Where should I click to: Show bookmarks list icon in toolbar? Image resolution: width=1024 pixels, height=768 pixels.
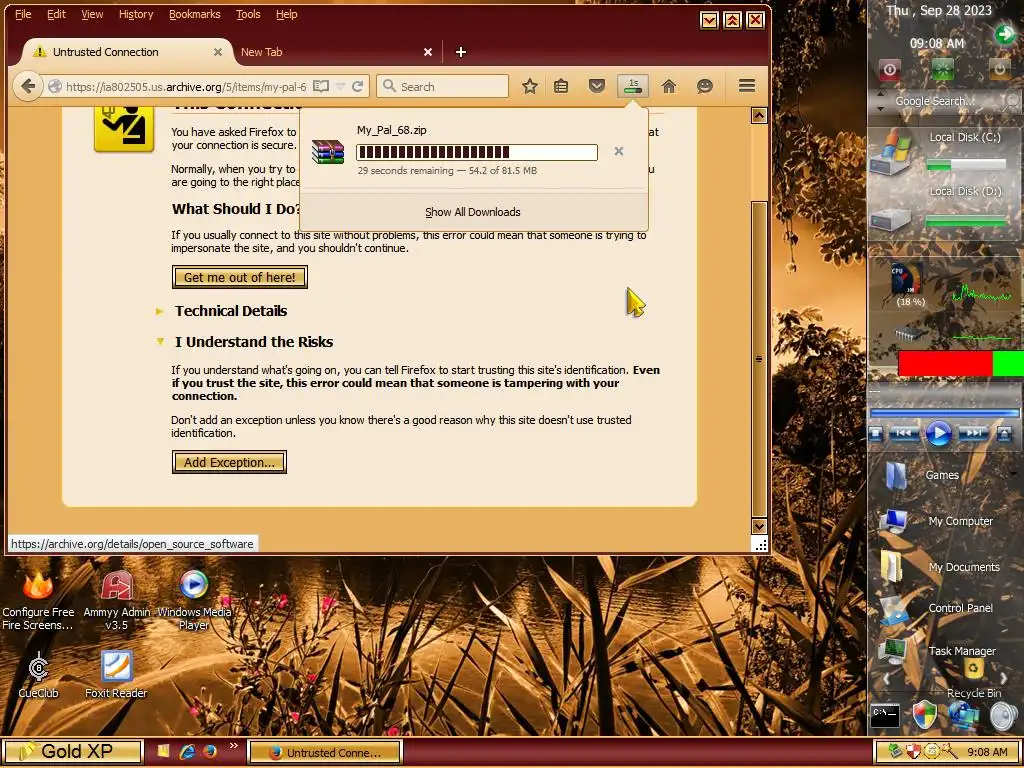(x=561, y=86)
